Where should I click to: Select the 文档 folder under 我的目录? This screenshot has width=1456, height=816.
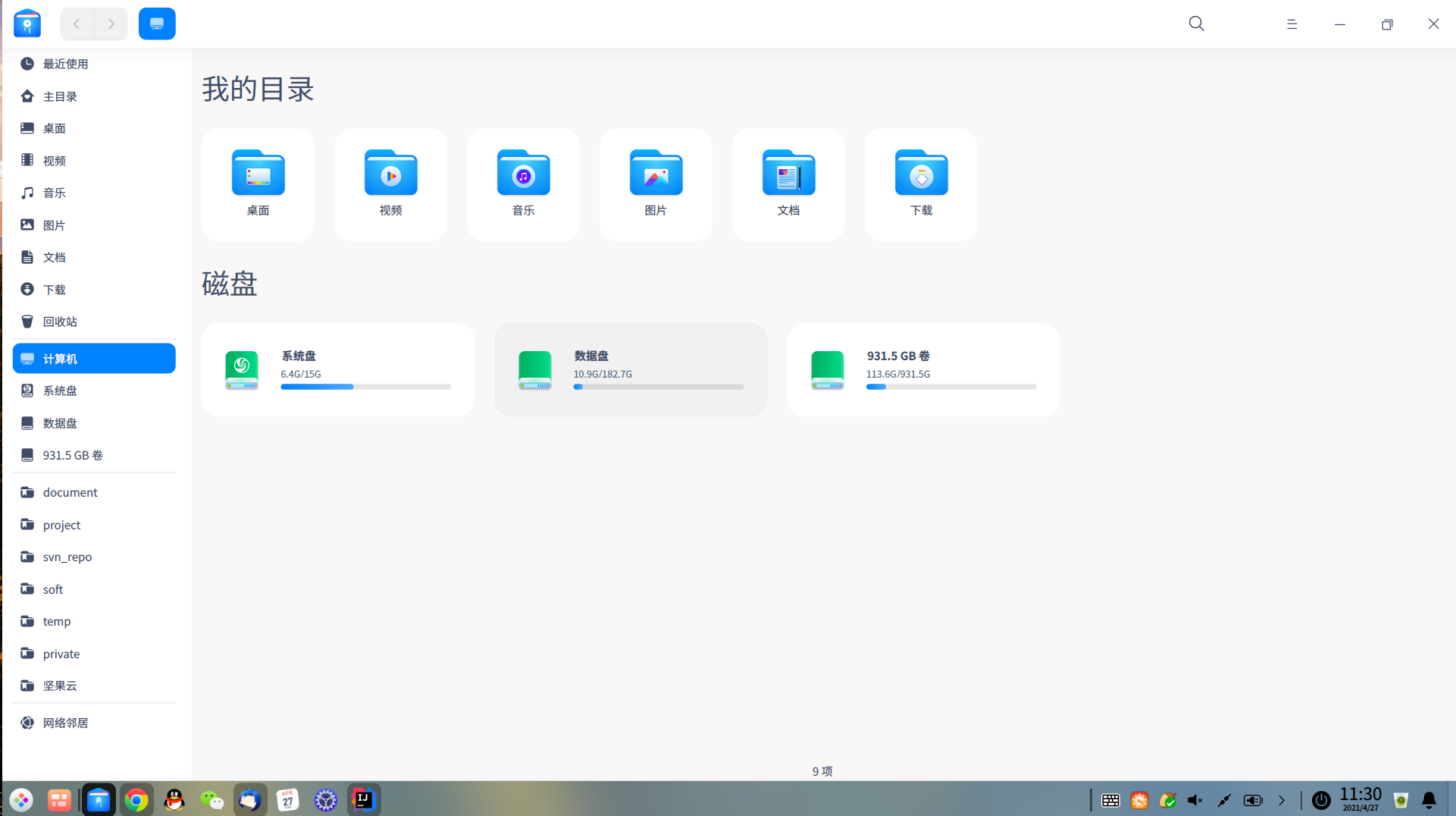788,184
